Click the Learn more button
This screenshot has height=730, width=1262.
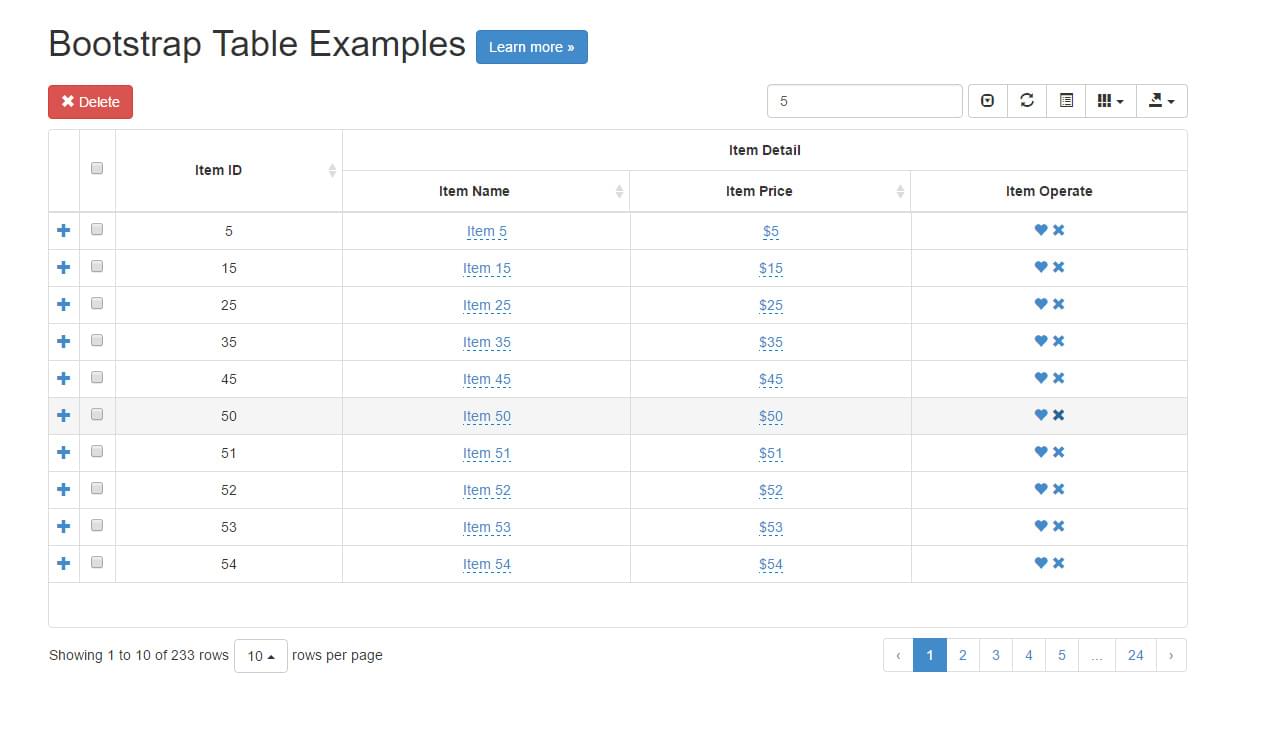coord(532,47)
